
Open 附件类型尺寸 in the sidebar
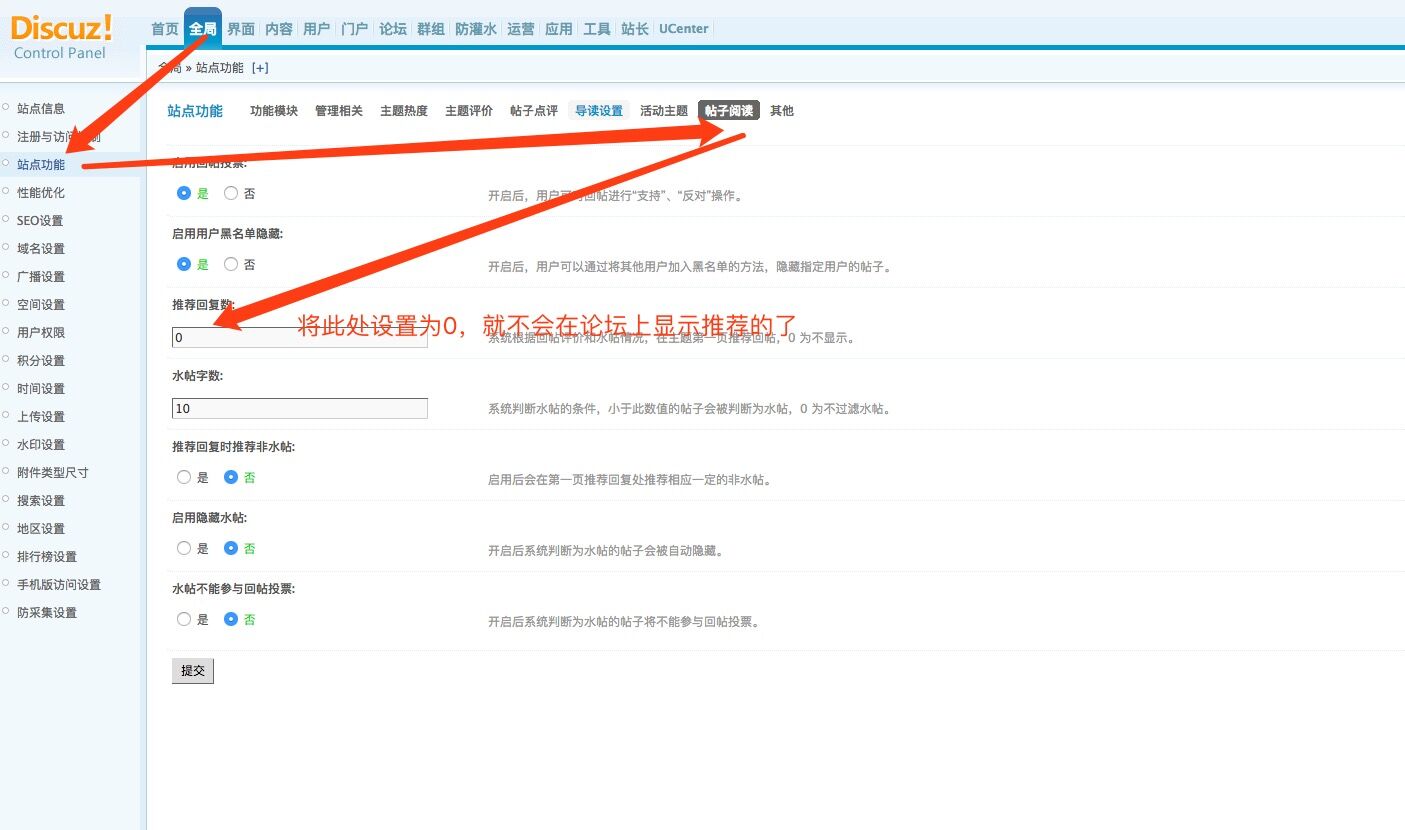pyautogui.click(x=53, y=473)
